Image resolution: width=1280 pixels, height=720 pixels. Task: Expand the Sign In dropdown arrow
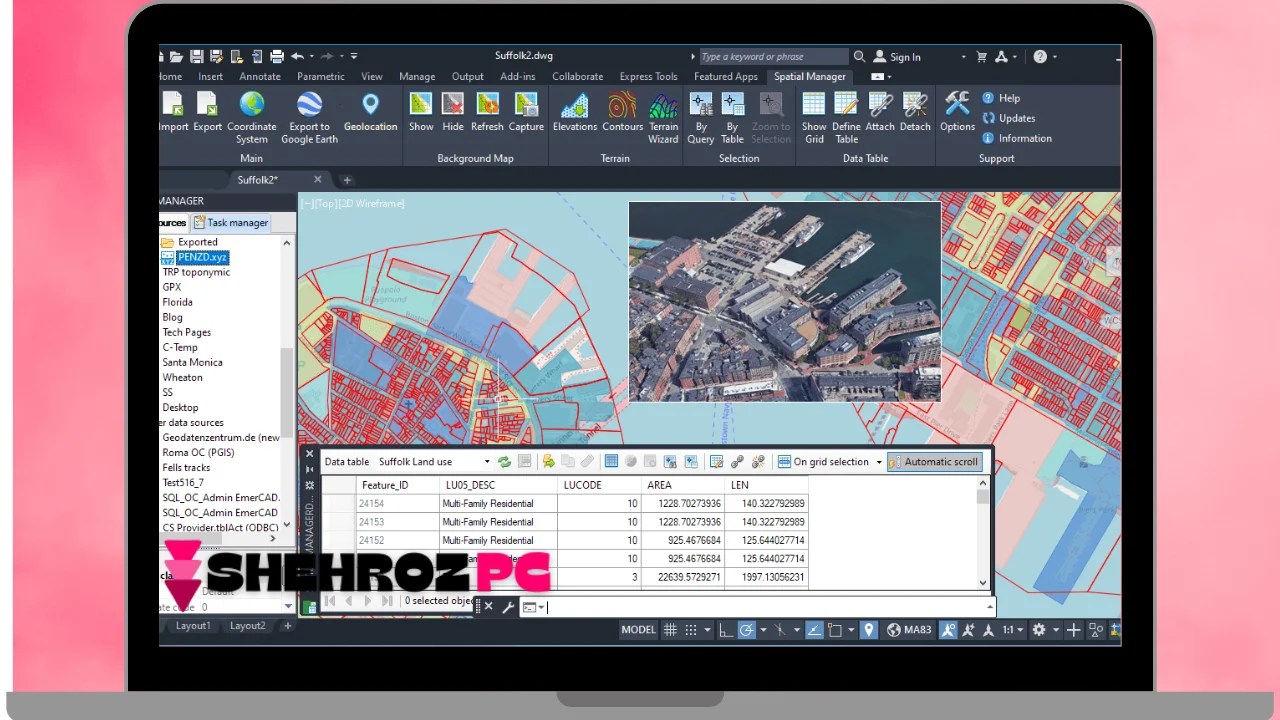coord(964,57)
